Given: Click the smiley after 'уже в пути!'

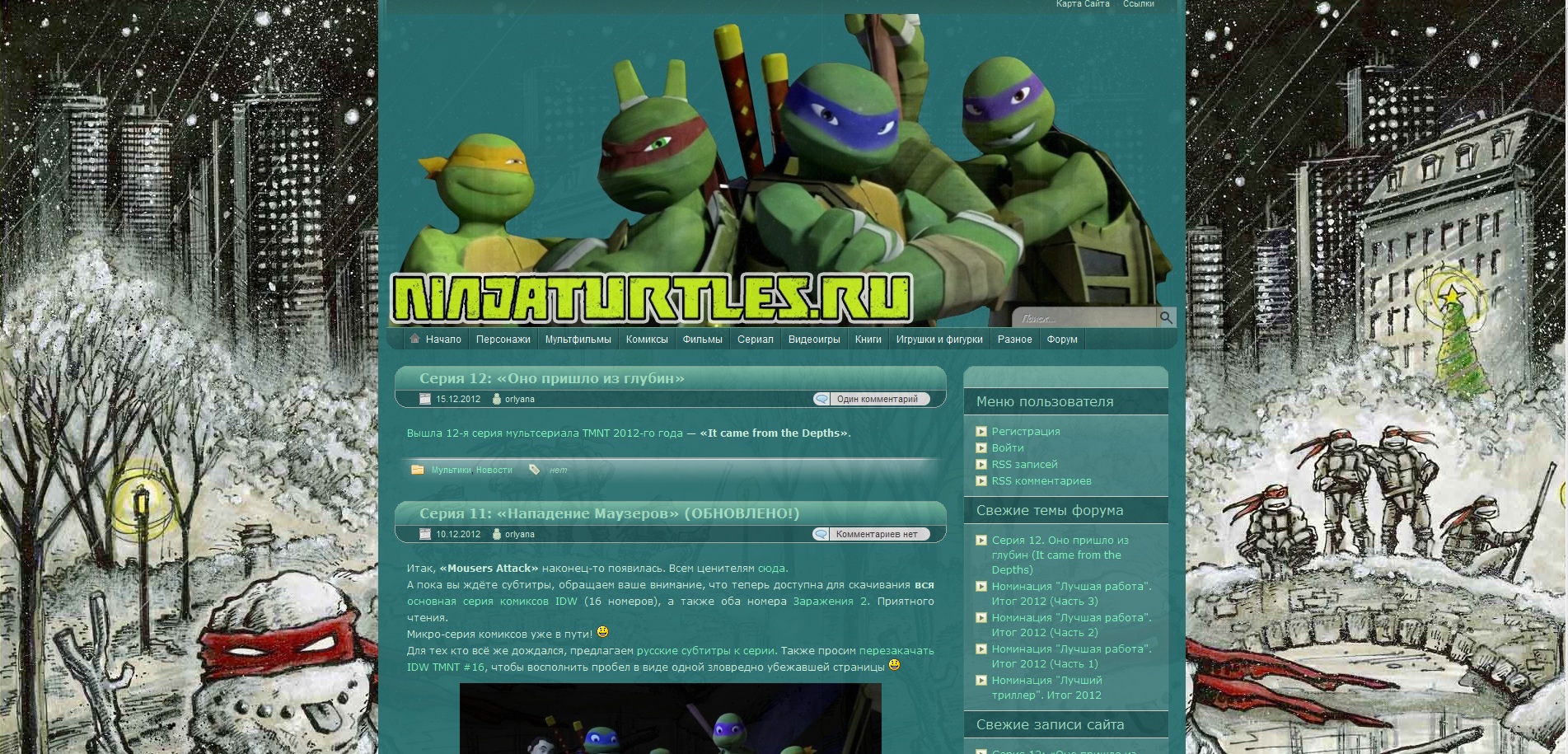Looking at the screenshot, I should (x=602, y=632).
